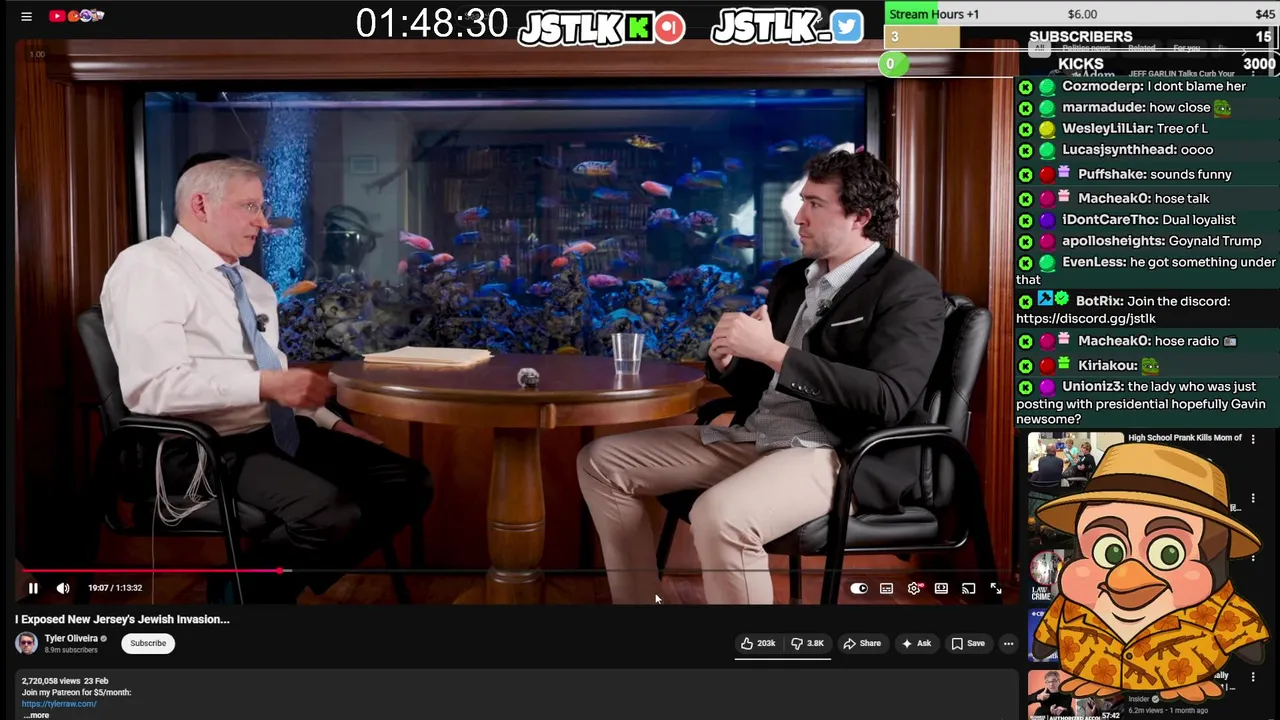Viewport: 1280px width, 720px height.
Task: Enter full screen mode
Action: coord(996,589)
